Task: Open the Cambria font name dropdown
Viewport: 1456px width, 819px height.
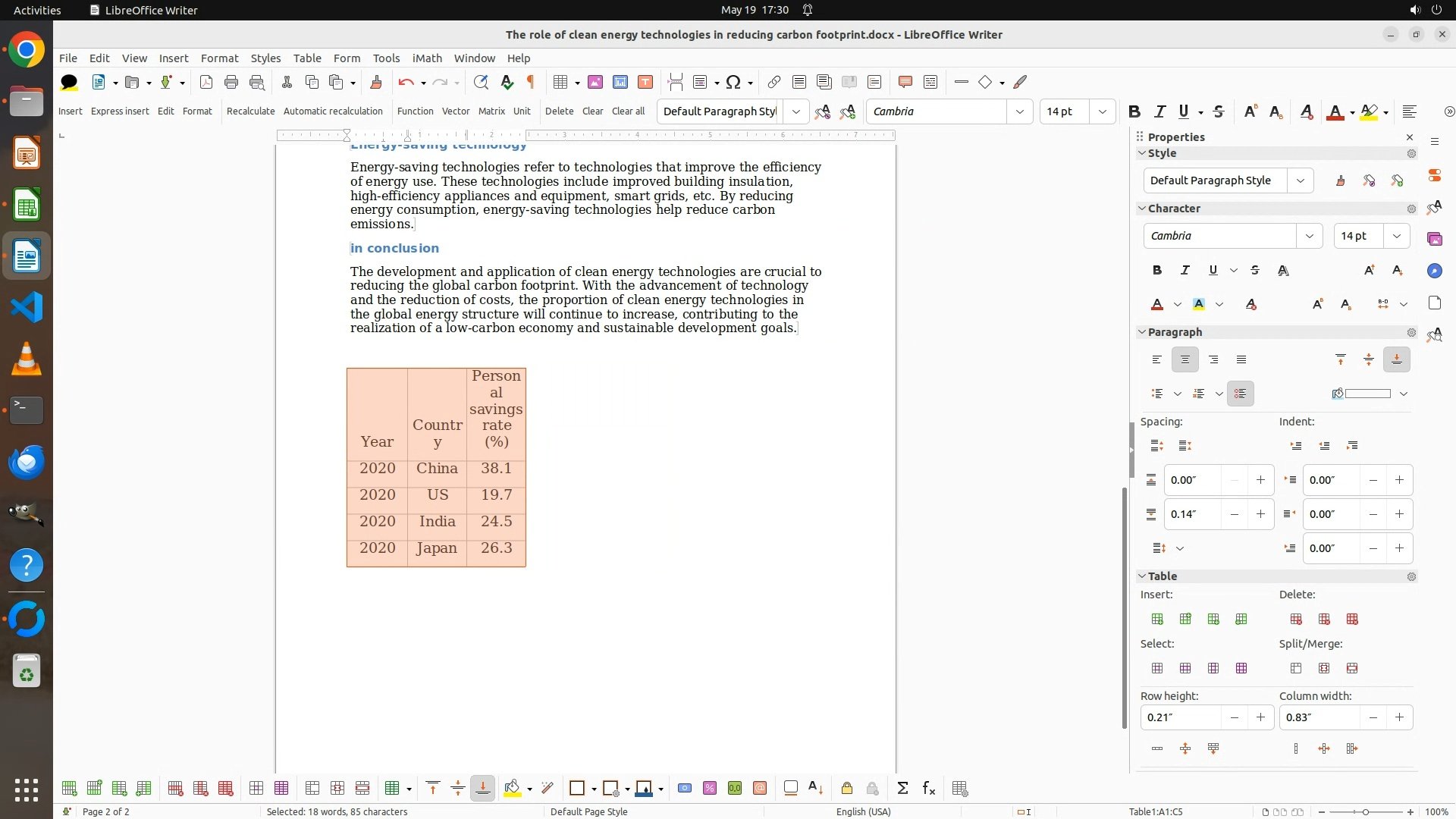Action: pyautogui.click(x=1019, y=111)
